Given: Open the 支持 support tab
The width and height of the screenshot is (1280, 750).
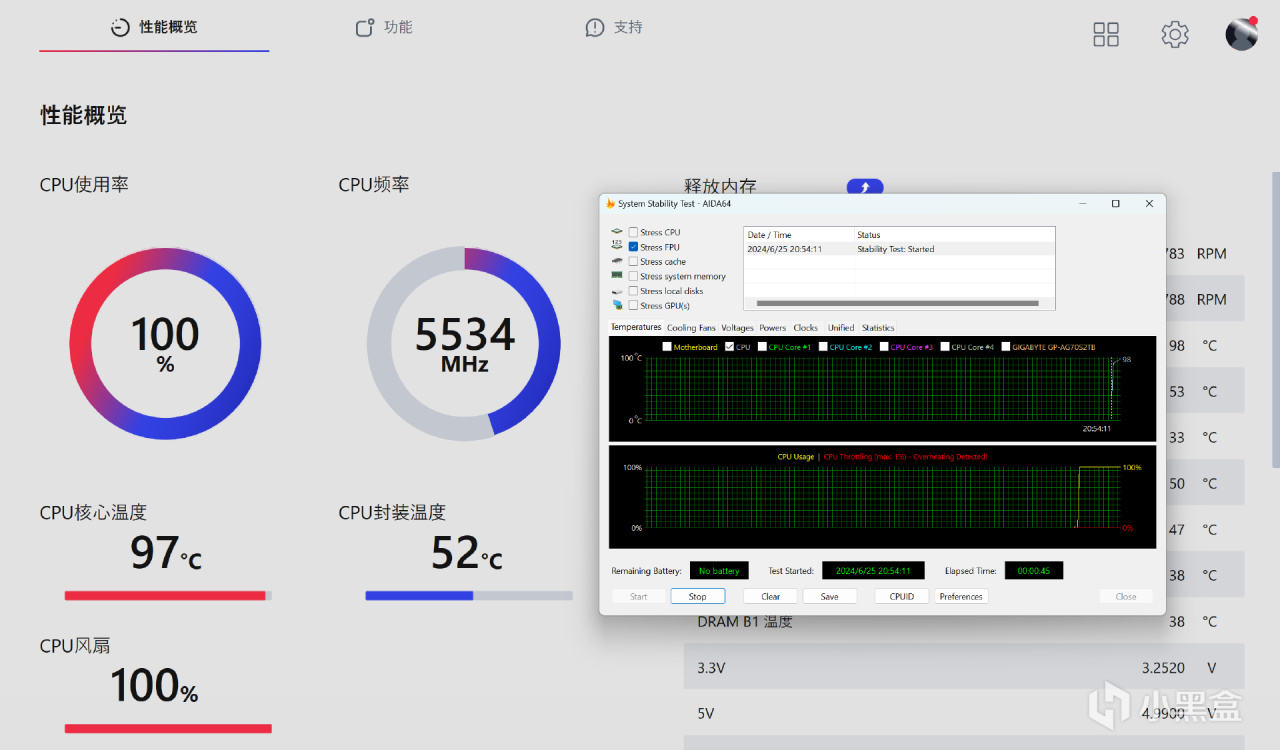Looking at the screenshot, I should 614,27.
